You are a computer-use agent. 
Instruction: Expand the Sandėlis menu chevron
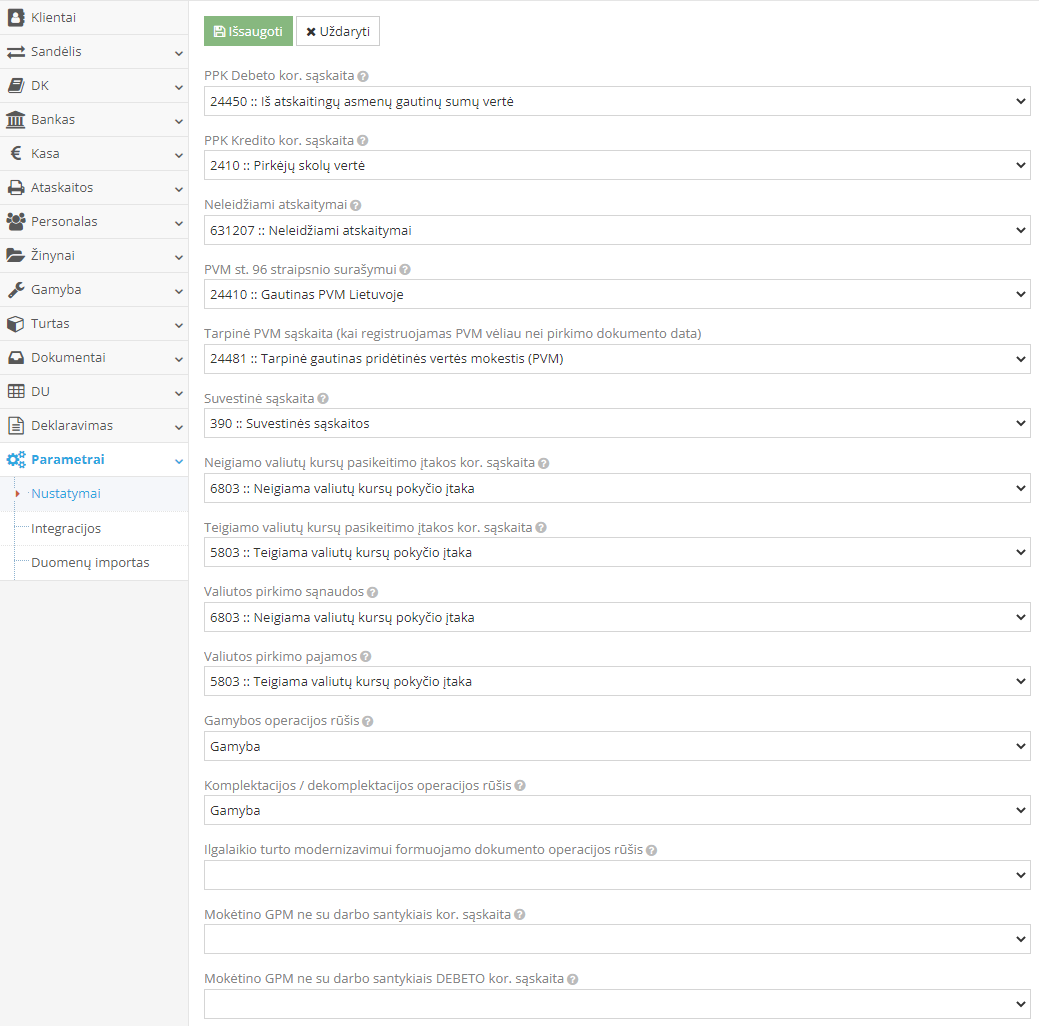[178, 52]
